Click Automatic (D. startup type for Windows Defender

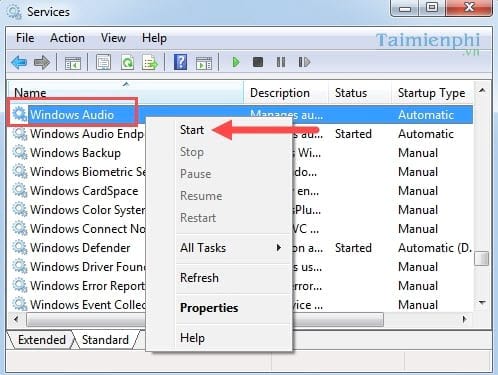pyautogui.click(x=435, y=248)
